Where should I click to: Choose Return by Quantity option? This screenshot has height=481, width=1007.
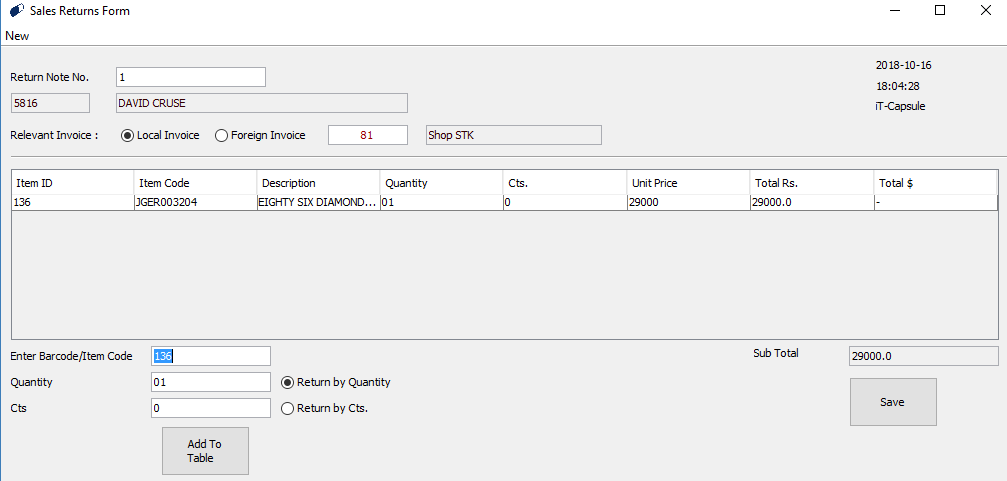coord(288,382)
